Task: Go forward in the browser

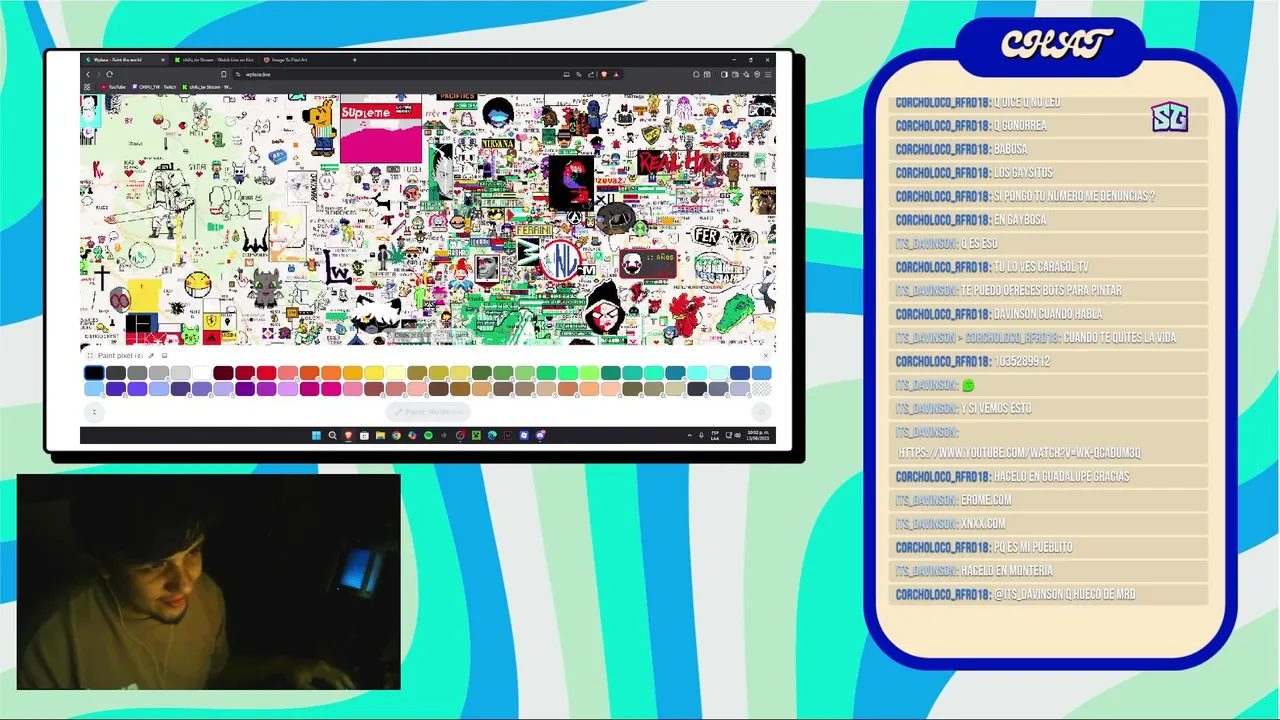Action: tap(99, 74)
